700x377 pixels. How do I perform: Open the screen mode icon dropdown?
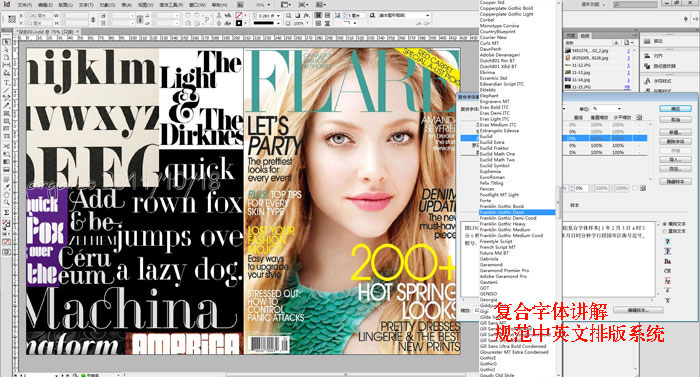pyautogui.click(x=304, y=4)
